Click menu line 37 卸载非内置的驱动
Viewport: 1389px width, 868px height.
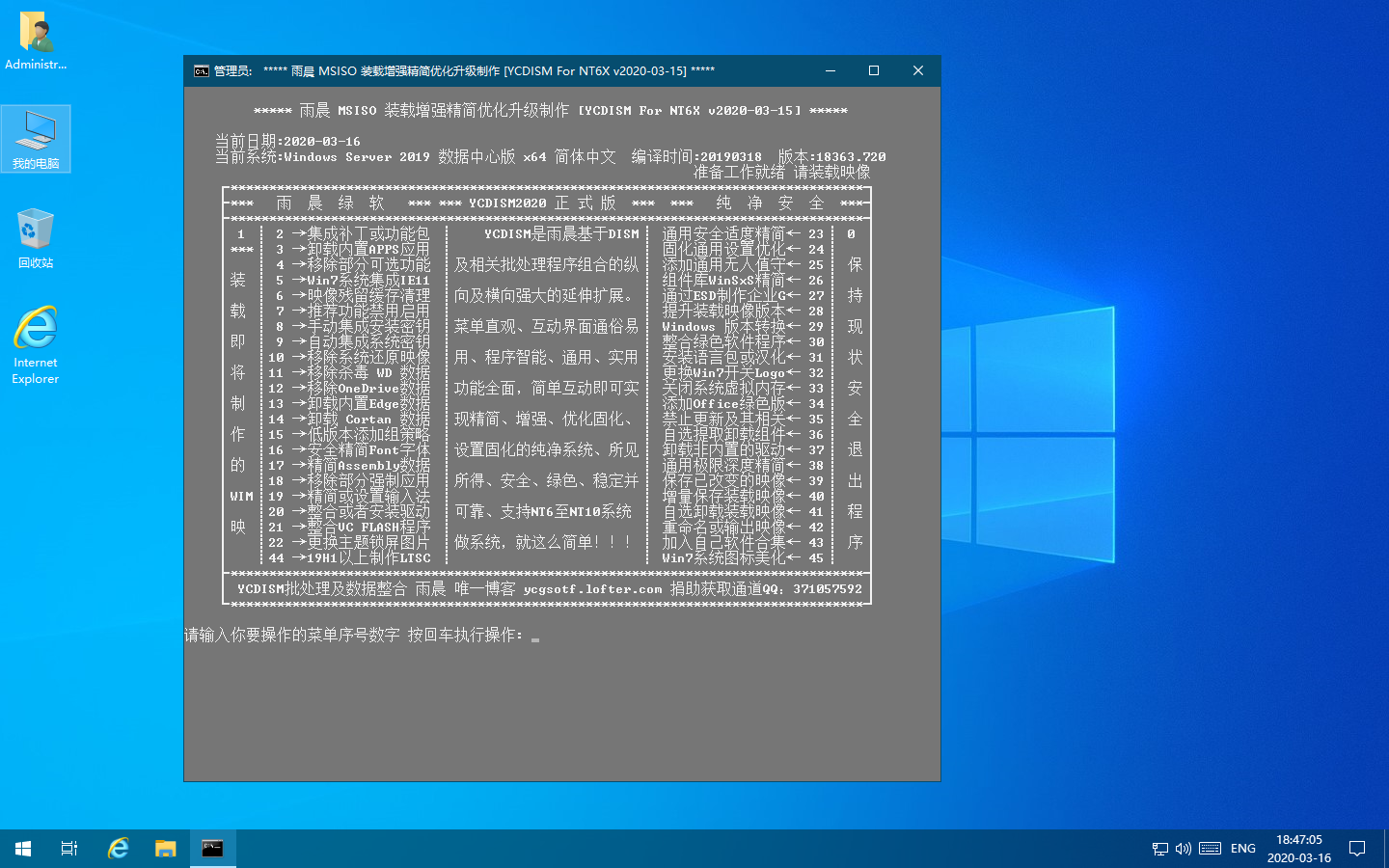click(743, 450)
